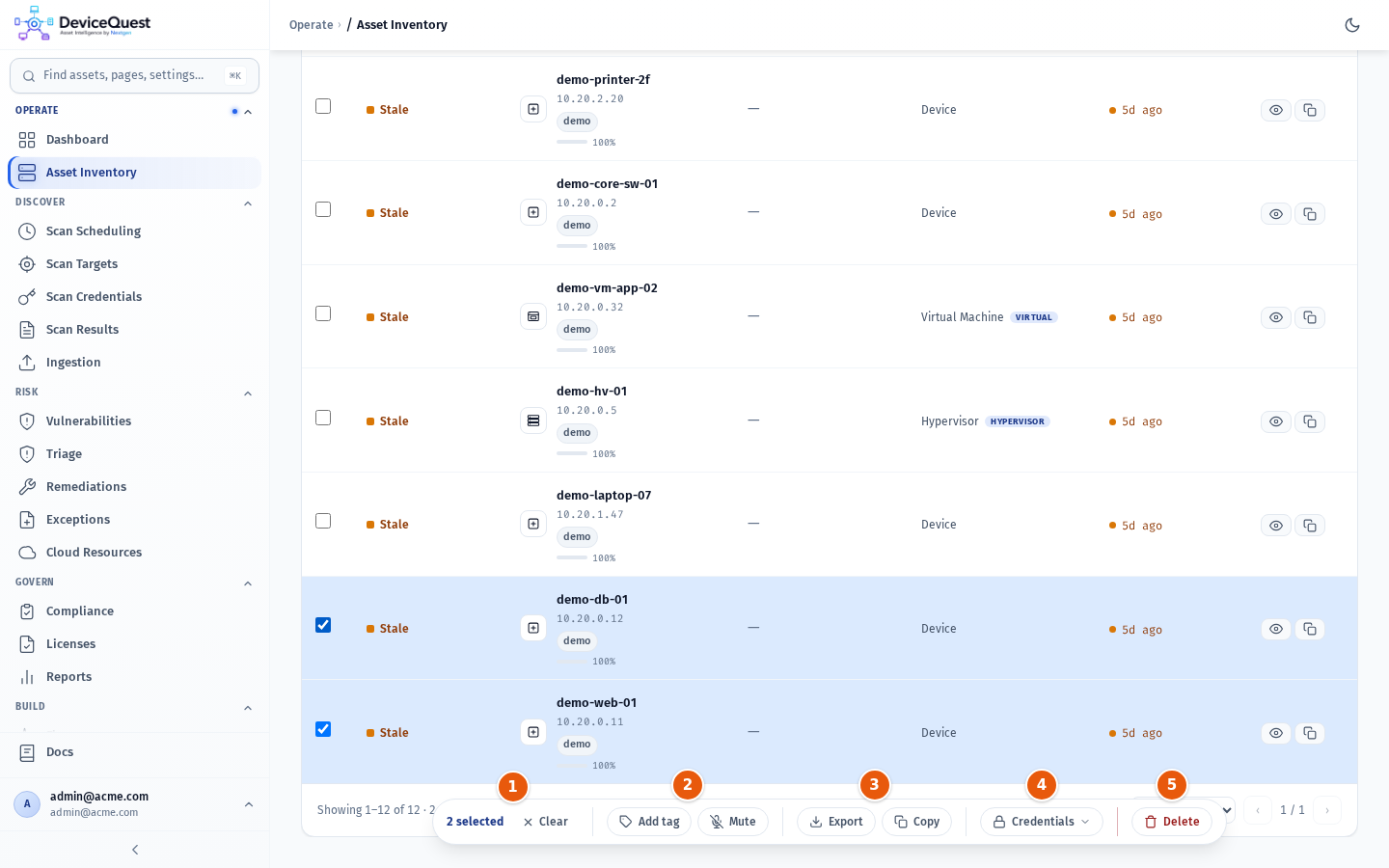Select demo-printer-2f checkbox
The image size is (1389, 868).
[323, 106]
